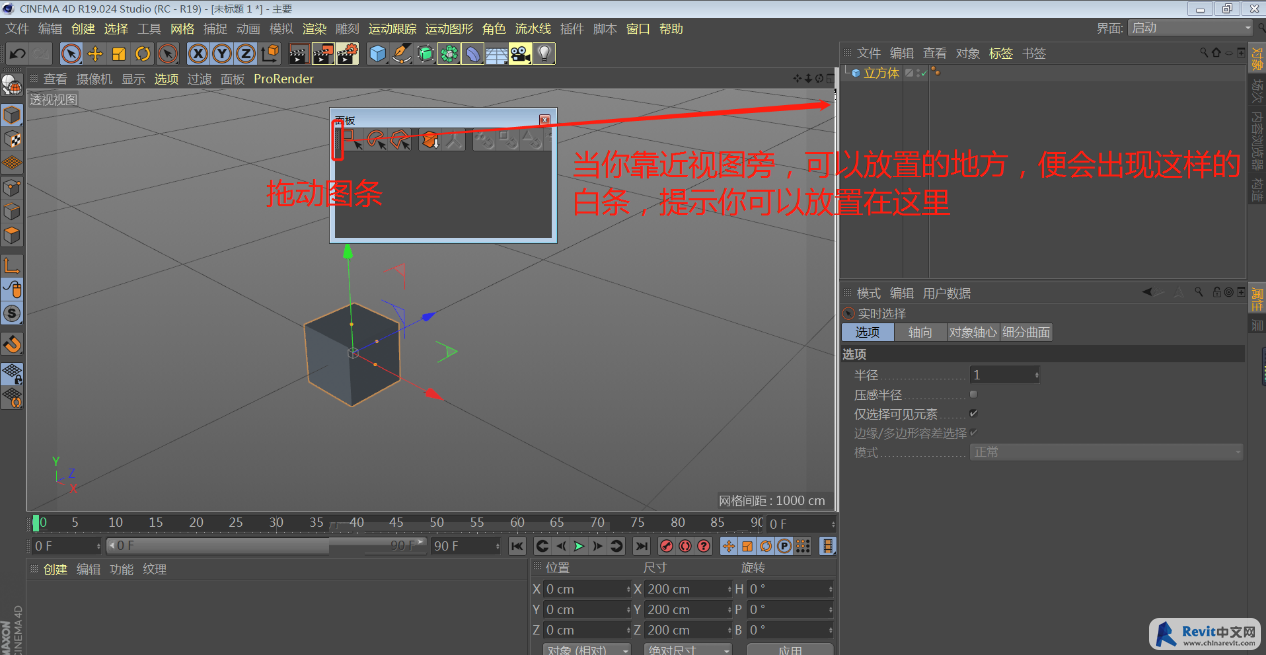Add a Camera object
The height and width of the screenshot is (655, 1266).
pyautogui.click(x=520, y=54)
